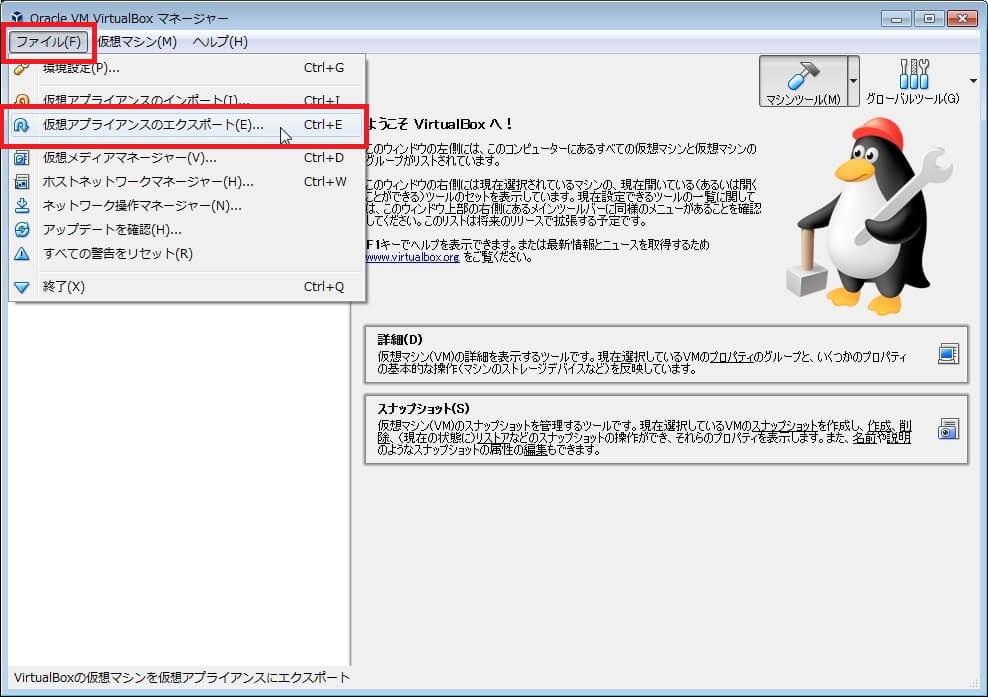Open the Snapshots camera icon on the right
Screen dimensions: 988x697
tap(948, 430)
